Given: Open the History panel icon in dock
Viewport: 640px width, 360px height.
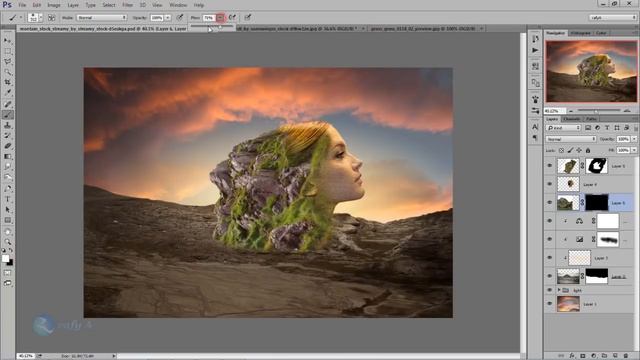Looking at the screenshot, I should point(535,39).
